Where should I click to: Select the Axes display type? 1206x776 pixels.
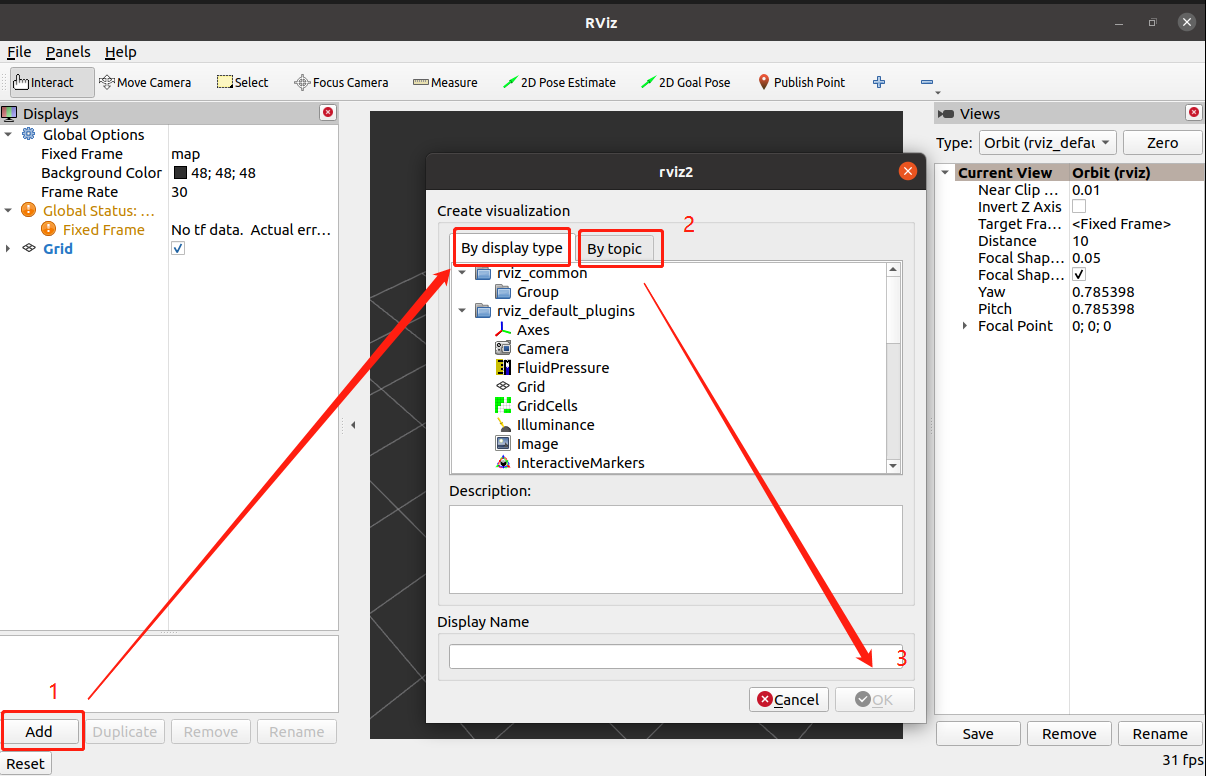pos(533,330)
